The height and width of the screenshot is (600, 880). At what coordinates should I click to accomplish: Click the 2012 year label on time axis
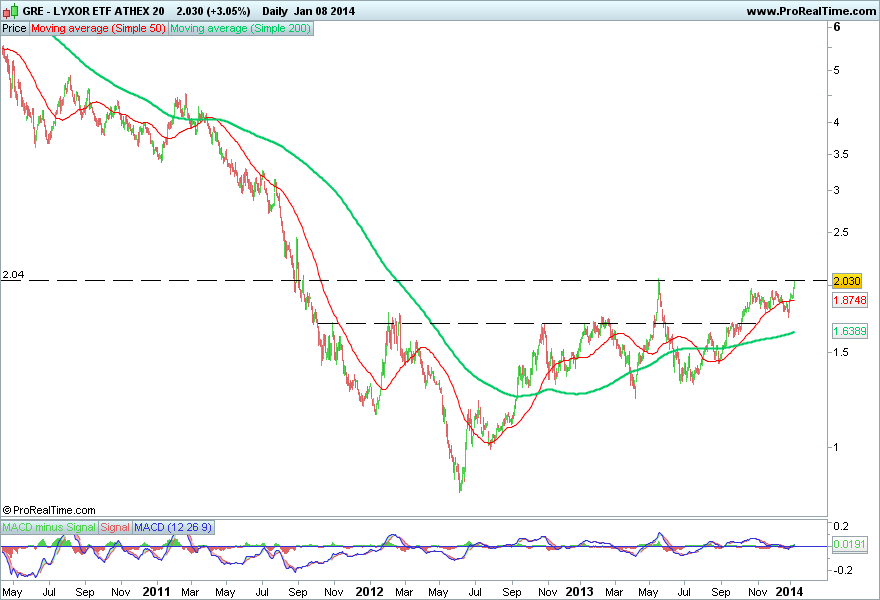point(370,592)
